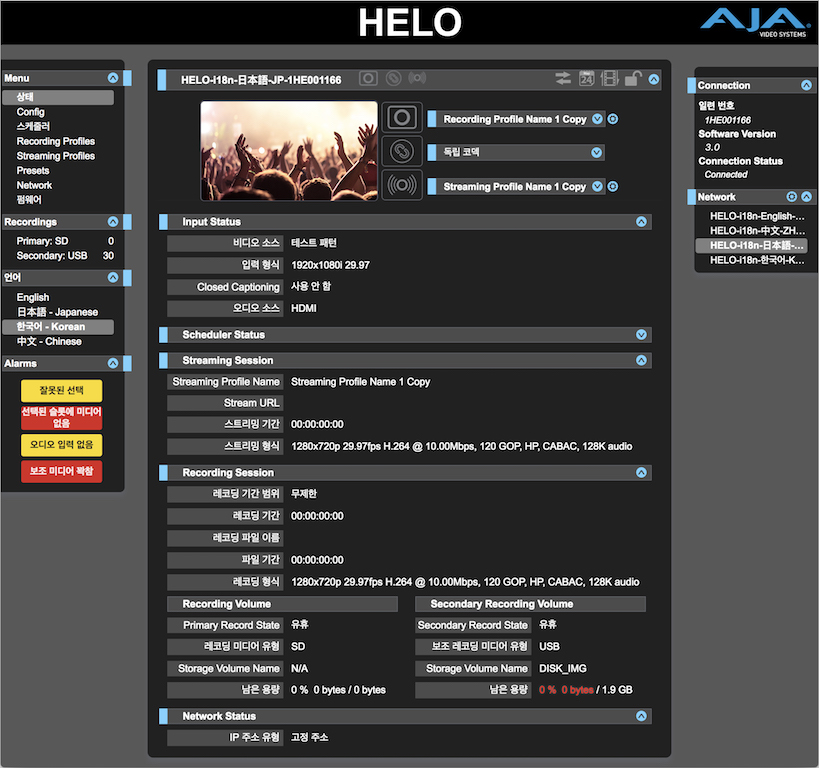The image size is (819, 768).
Task: Select HELO-i18n-中文-ZH device in Network list
Action: click(756, 230)
